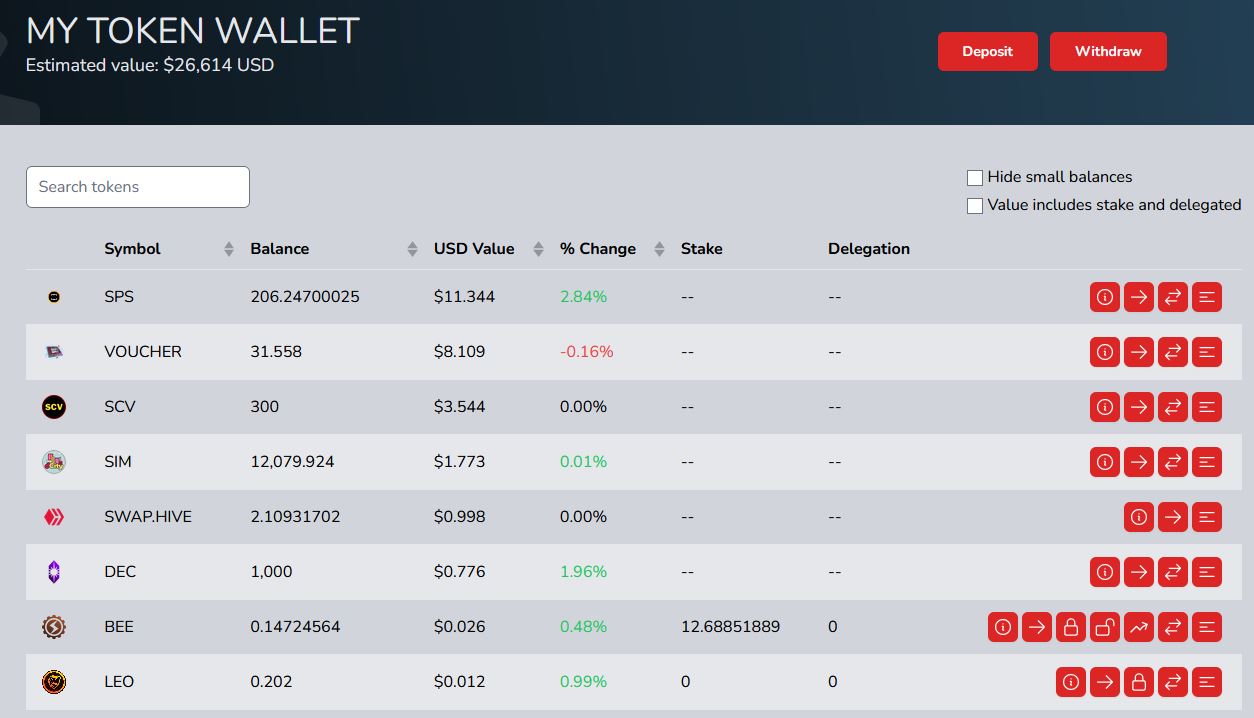This screenshot has height=718, width=1254.
Task: Swap BEE with the two-arrows icon
Action: tap(1173, 627)
